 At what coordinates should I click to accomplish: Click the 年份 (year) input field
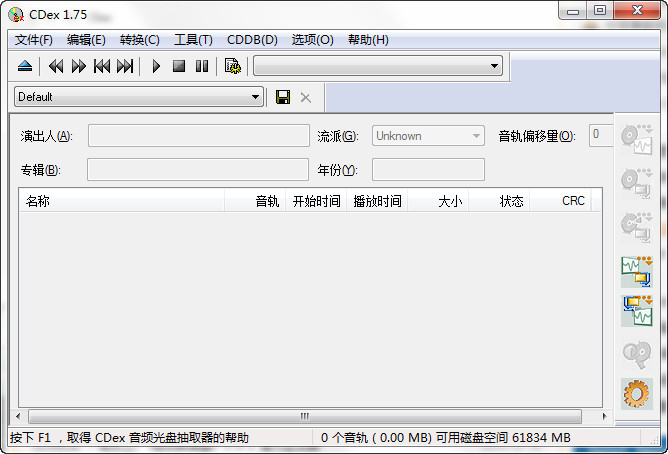coord(428,170)
